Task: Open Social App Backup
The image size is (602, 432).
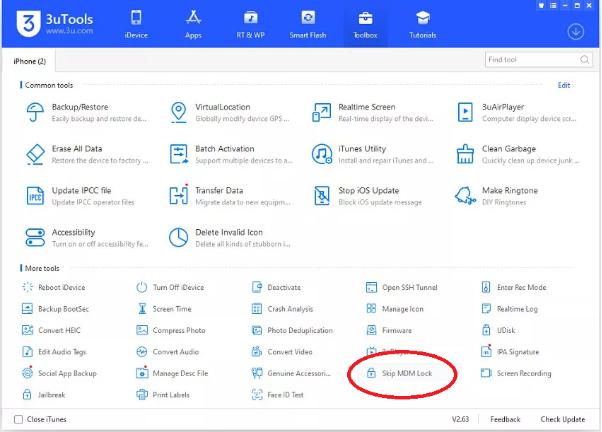Action: click(59, 372)
